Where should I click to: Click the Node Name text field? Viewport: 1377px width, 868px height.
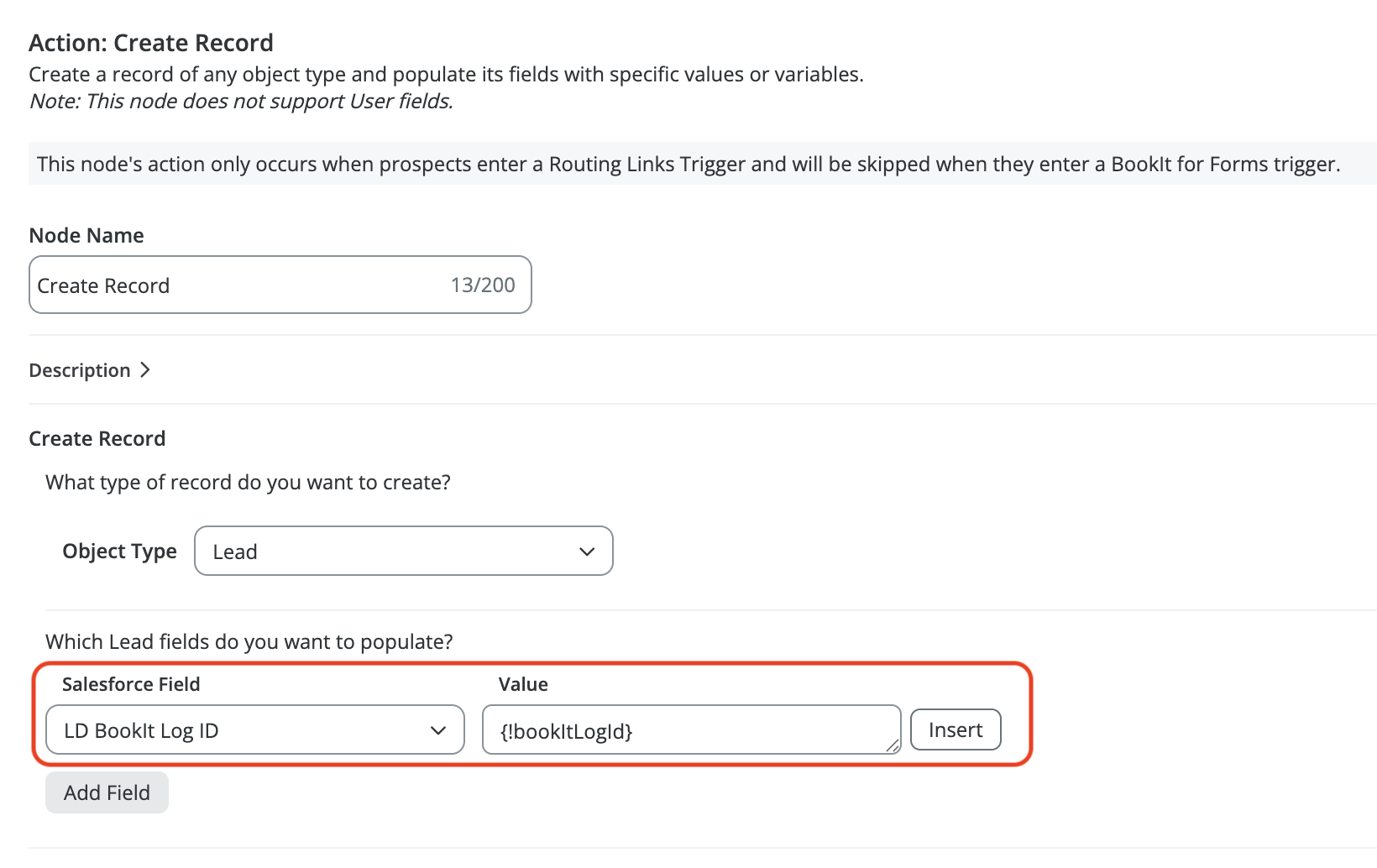click(x=235, y=285)
